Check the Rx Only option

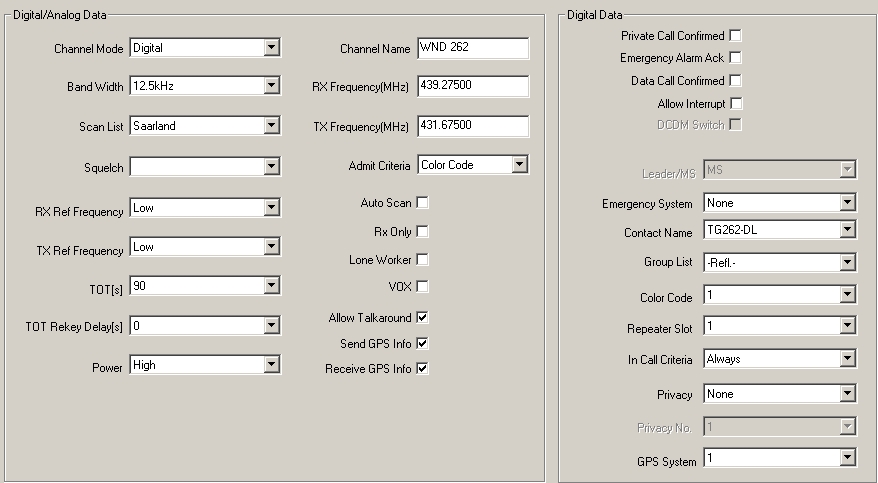pos(423,231)
